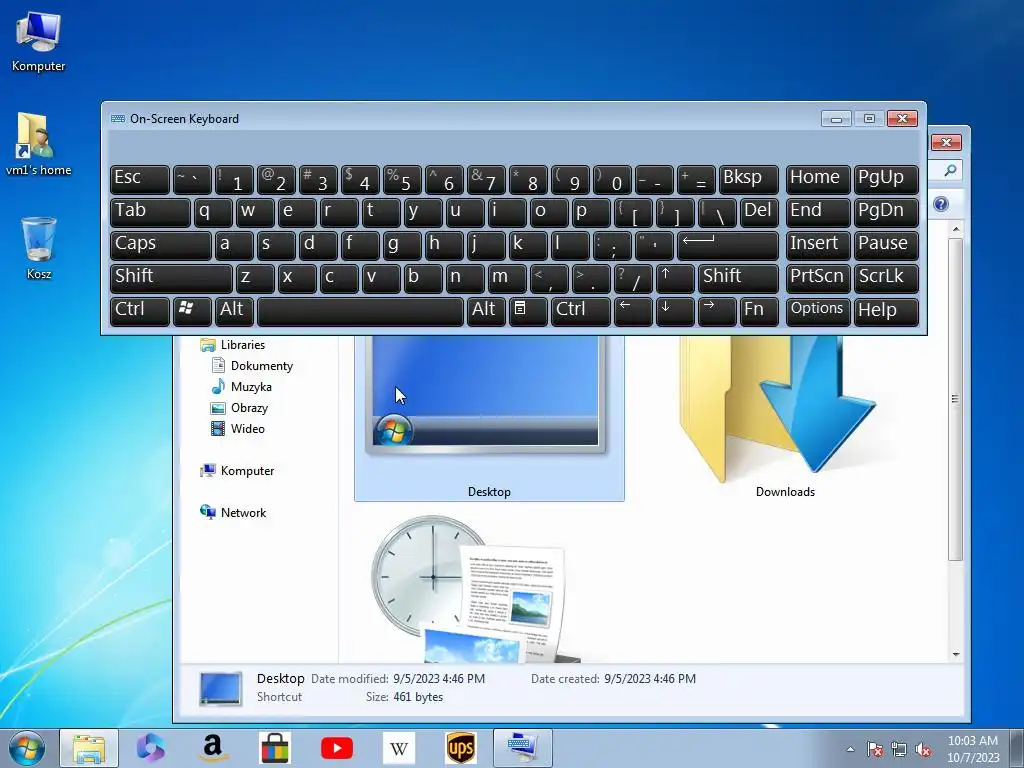Click the context menu key on keyboard

coord(527,311)
